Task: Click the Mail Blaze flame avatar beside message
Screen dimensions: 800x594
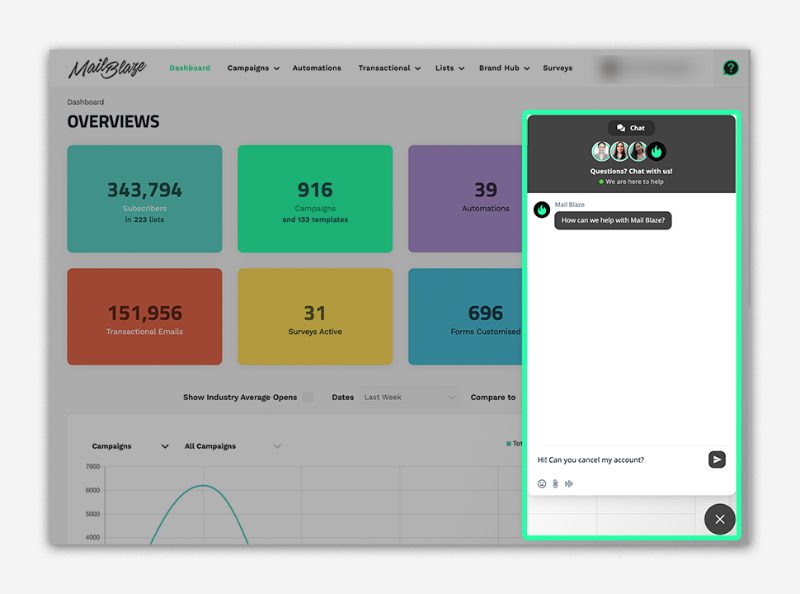Action: [x=541, y=210]
